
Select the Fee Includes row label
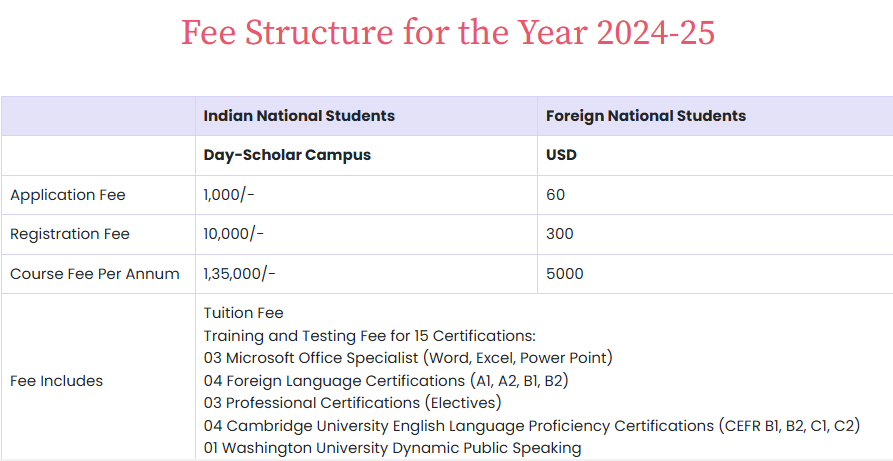point(56,381)
